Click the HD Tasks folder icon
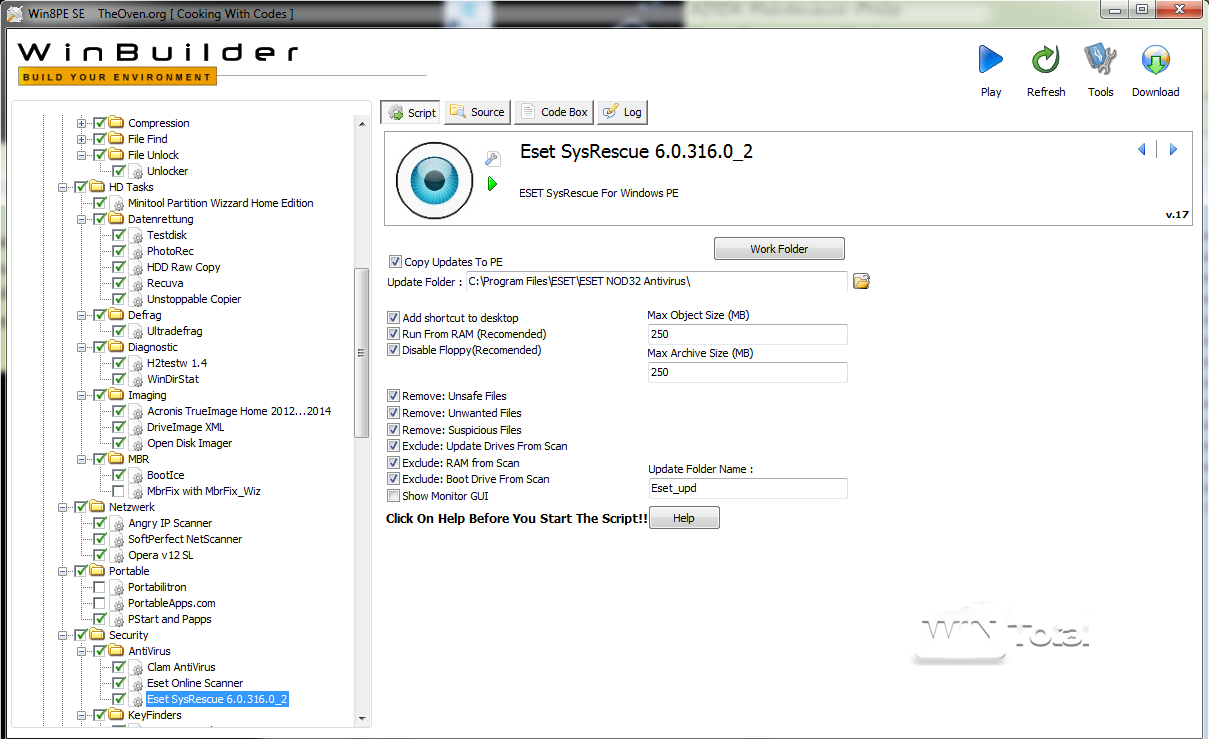 click(97, 187)
